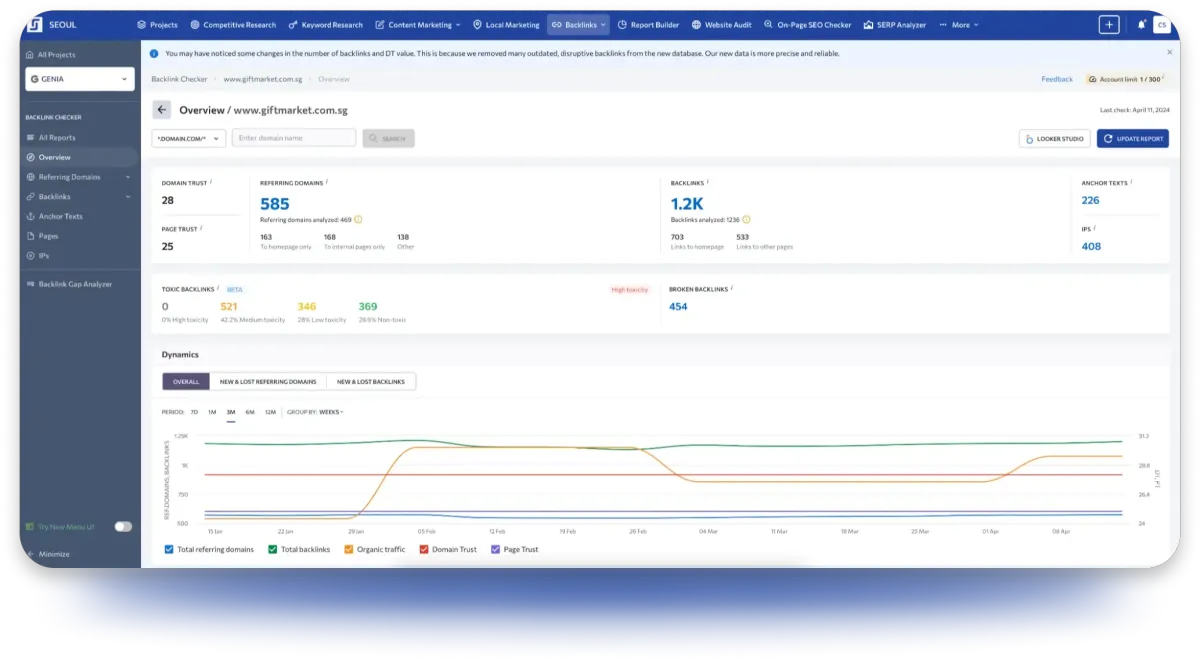1200x662 pixels.
Task: Open the 408 IPs link
Action: pyautogui.click(x=1091, y=246)
